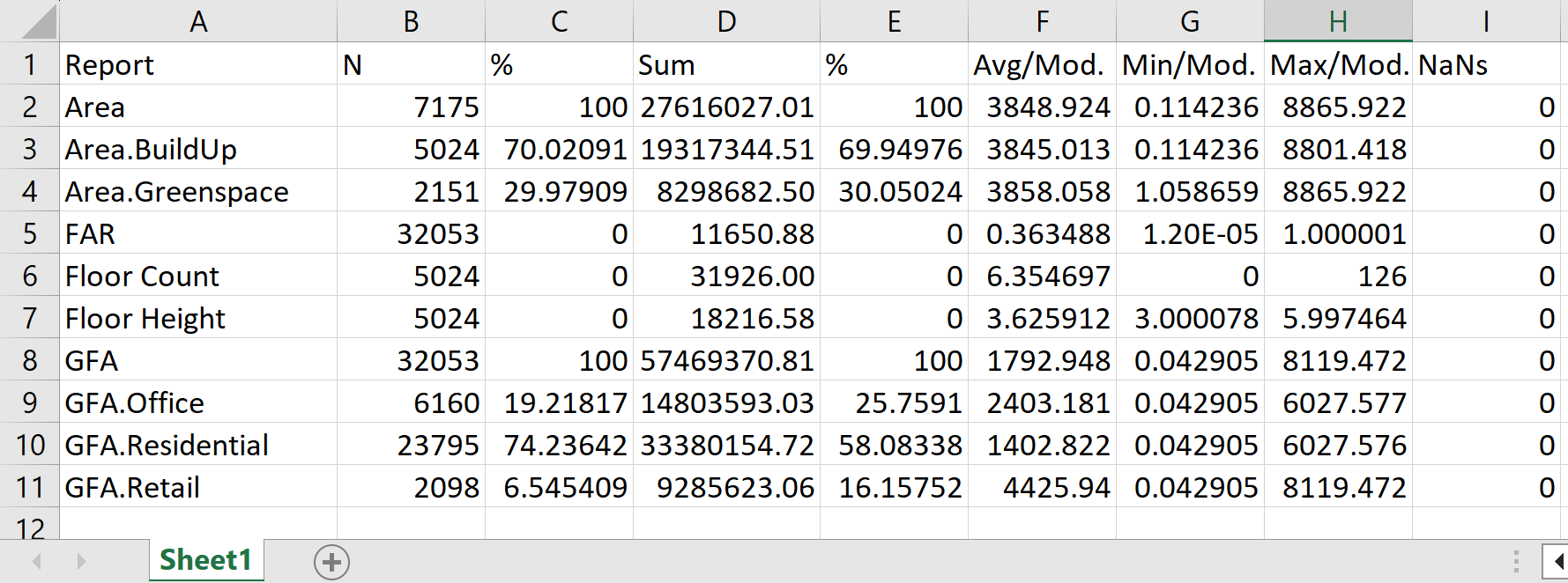Click cell with value 1.000001

click(x=1338, y=233)
